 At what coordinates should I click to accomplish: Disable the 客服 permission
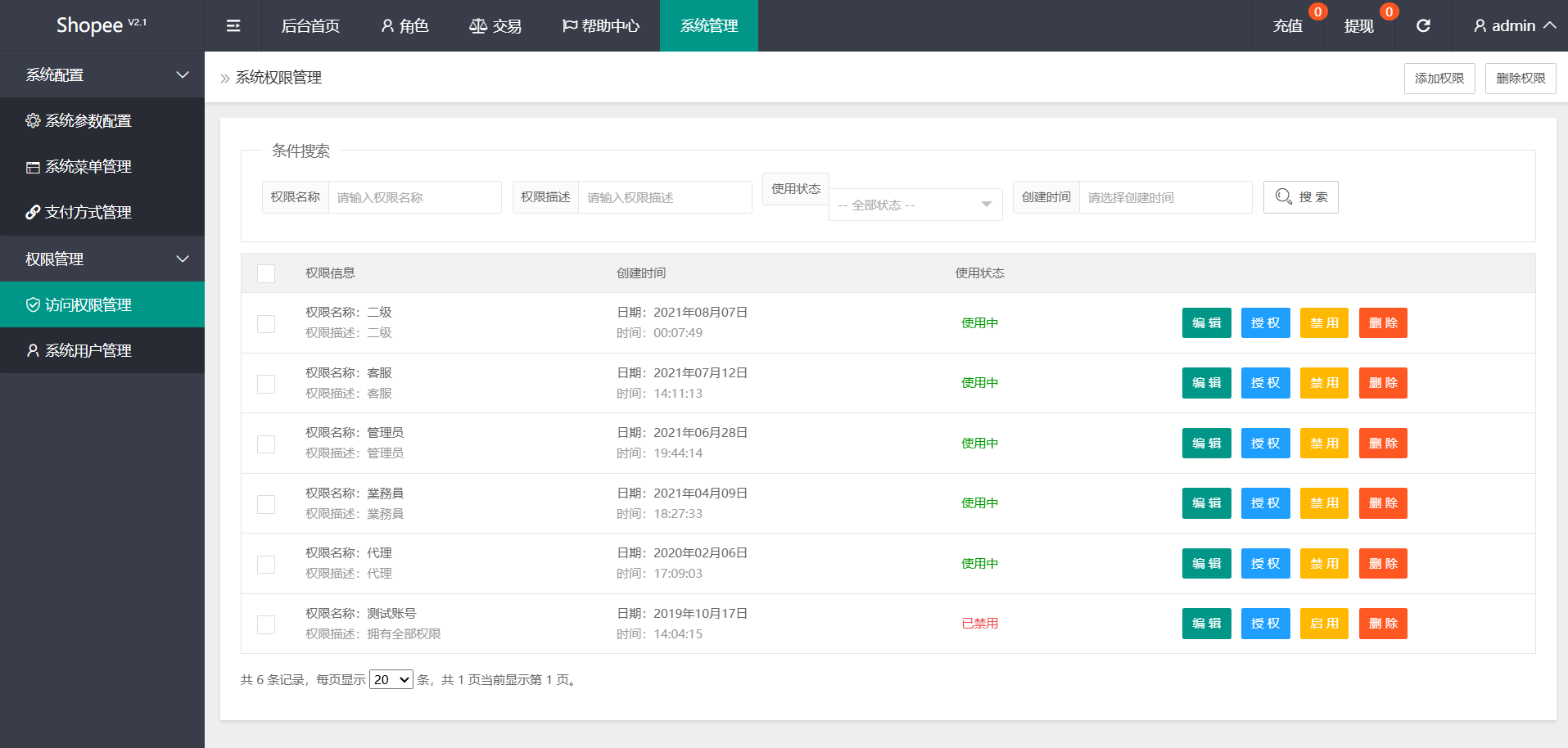(1325, 383)
